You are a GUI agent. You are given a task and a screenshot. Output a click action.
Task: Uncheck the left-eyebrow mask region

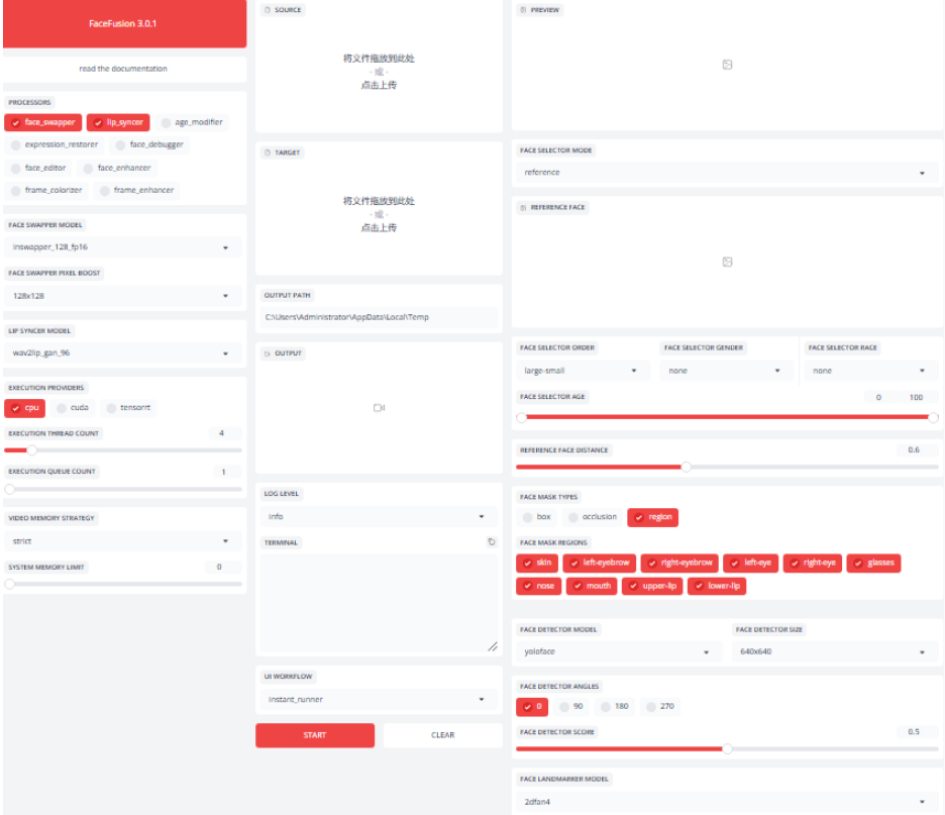click(x=599, y=563)
